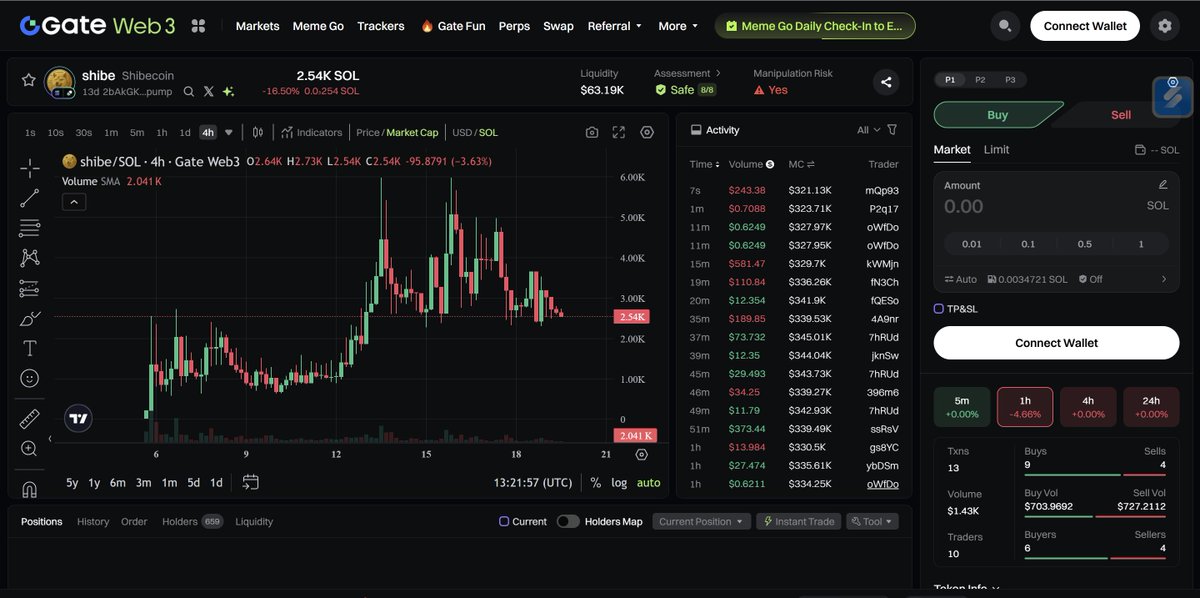The image size is (1200, 598).
Task: Open the apps grid next to logo
Action: pos(198,26)
